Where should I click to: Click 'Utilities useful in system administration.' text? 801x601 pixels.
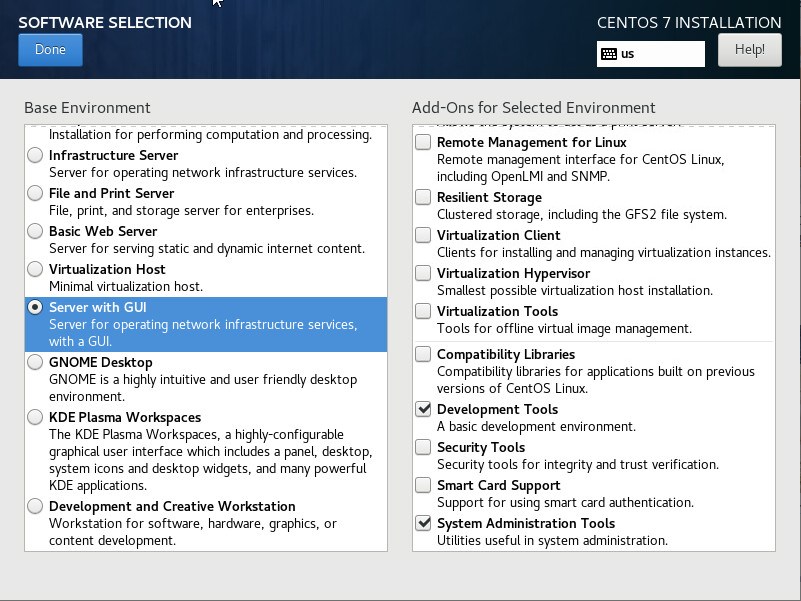click(552, 541)
